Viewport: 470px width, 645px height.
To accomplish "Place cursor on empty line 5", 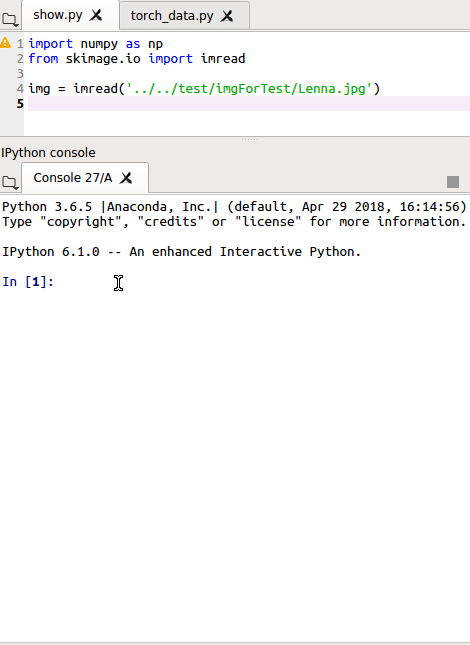I will point(248,104).
